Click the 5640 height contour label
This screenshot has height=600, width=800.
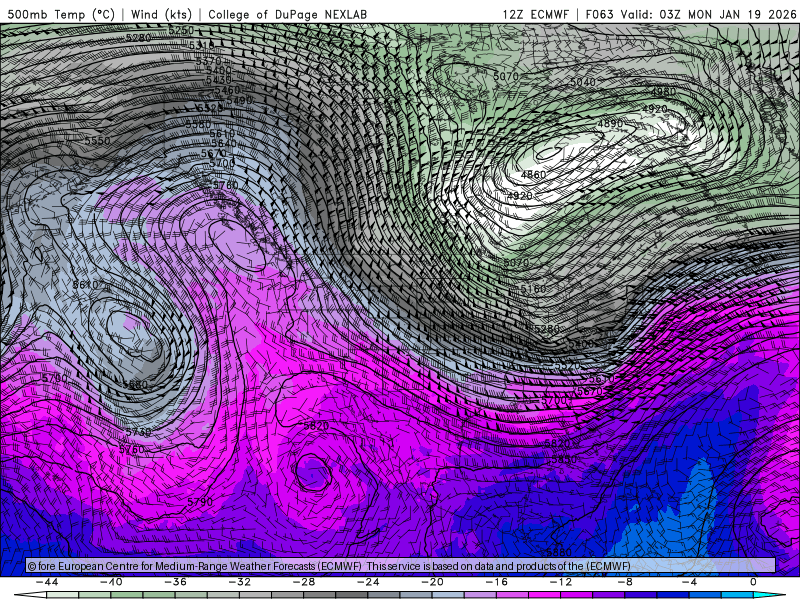(x=223, y=143)
